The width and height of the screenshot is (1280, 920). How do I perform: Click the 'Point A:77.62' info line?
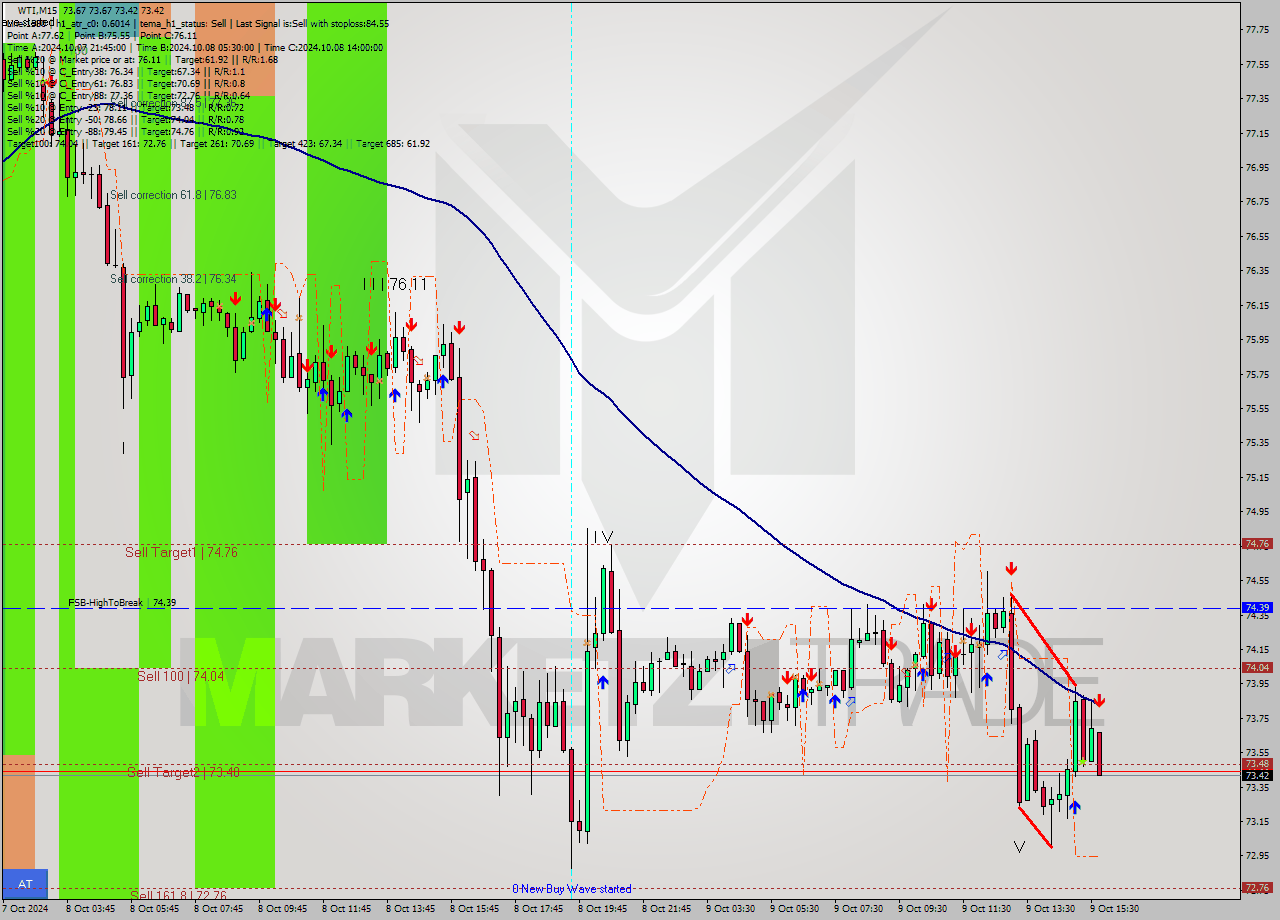click(37, 35)
